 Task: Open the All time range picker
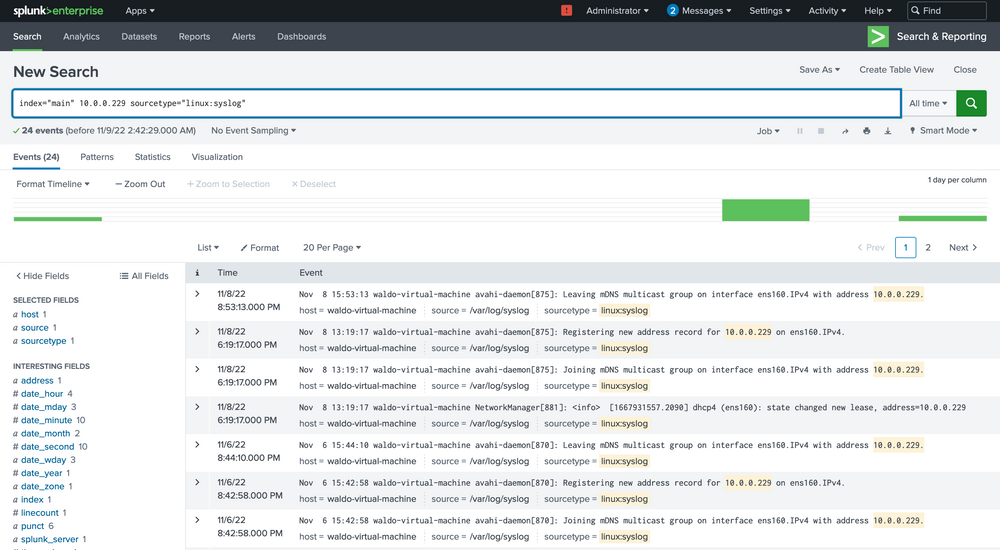click(x=928, y=103)
